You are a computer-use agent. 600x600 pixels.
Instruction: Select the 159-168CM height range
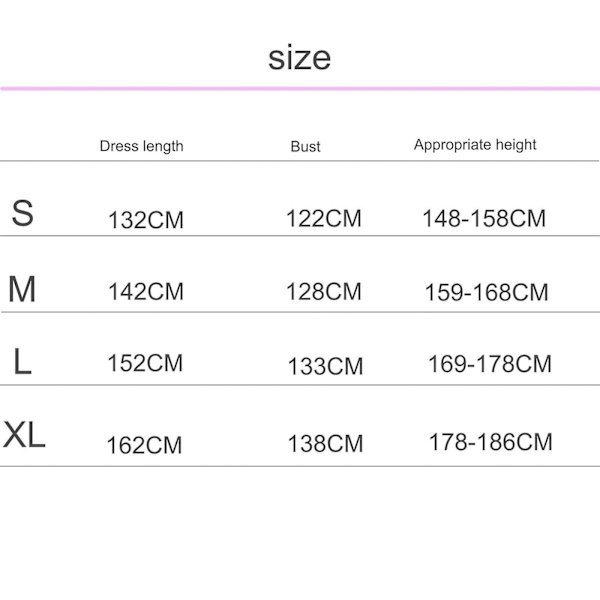pyautogui.click(x=486, y=293)
